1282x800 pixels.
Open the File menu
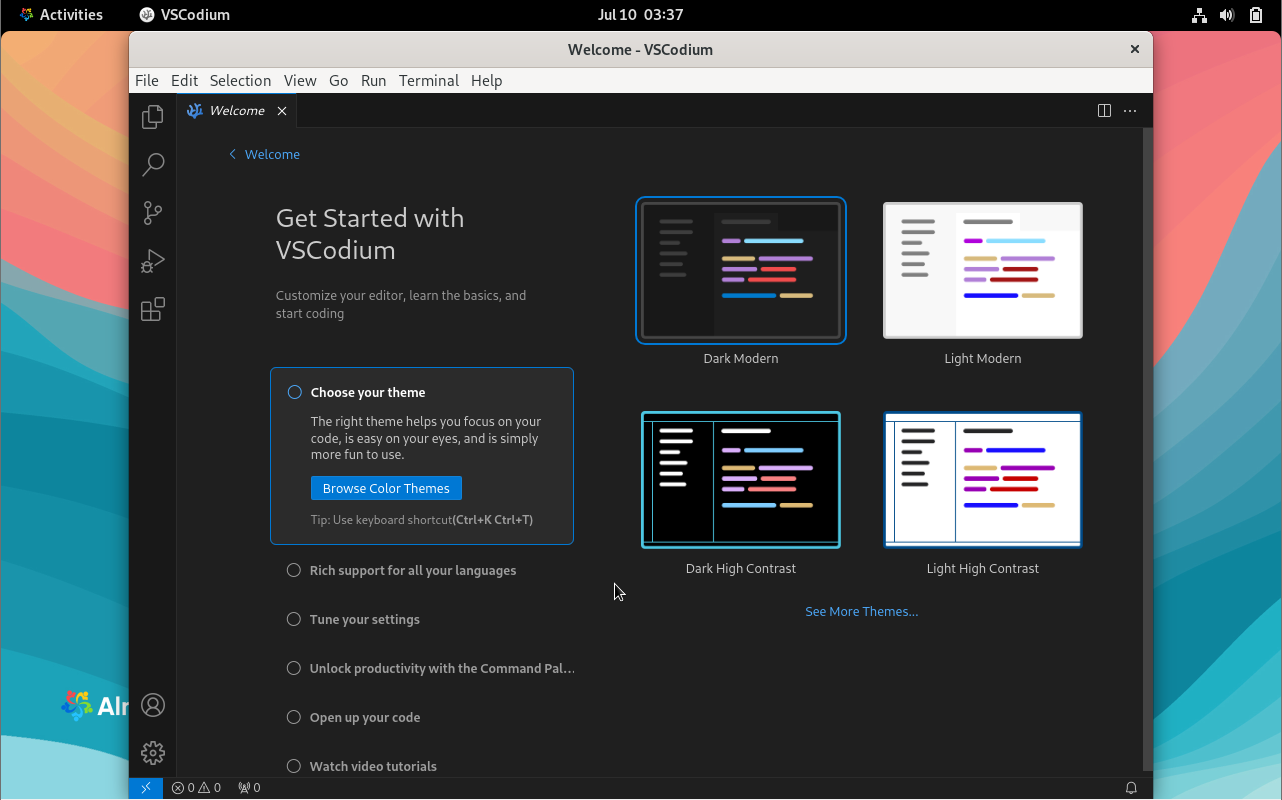(x=146, y=80)
